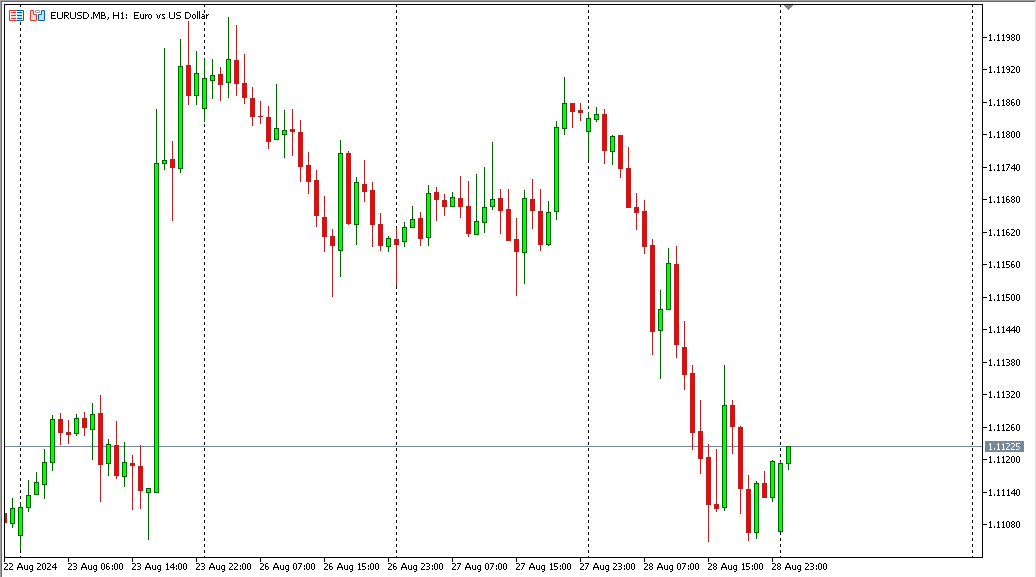The height and width of the screenshot is (577, 1036).
Task: Click the 22 Aug 2024 time label
Action: coord(30,566)
